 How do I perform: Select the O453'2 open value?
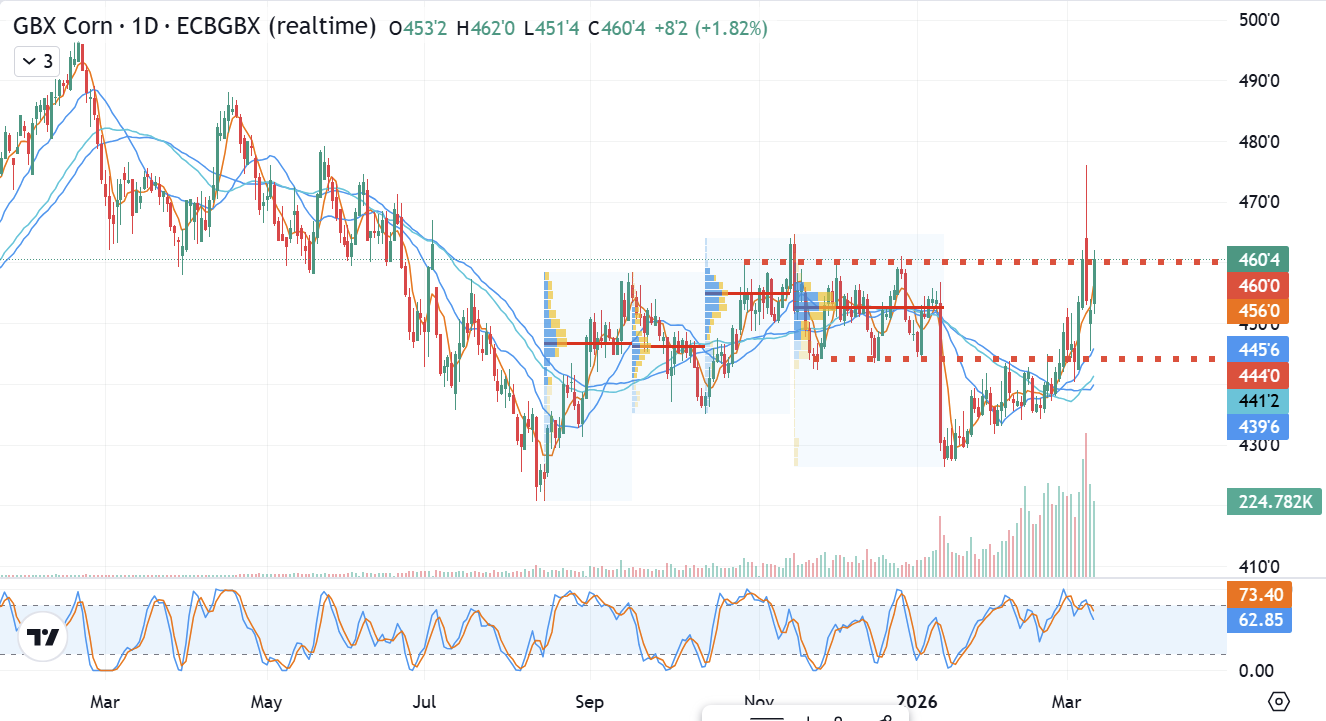coord(419,29)
